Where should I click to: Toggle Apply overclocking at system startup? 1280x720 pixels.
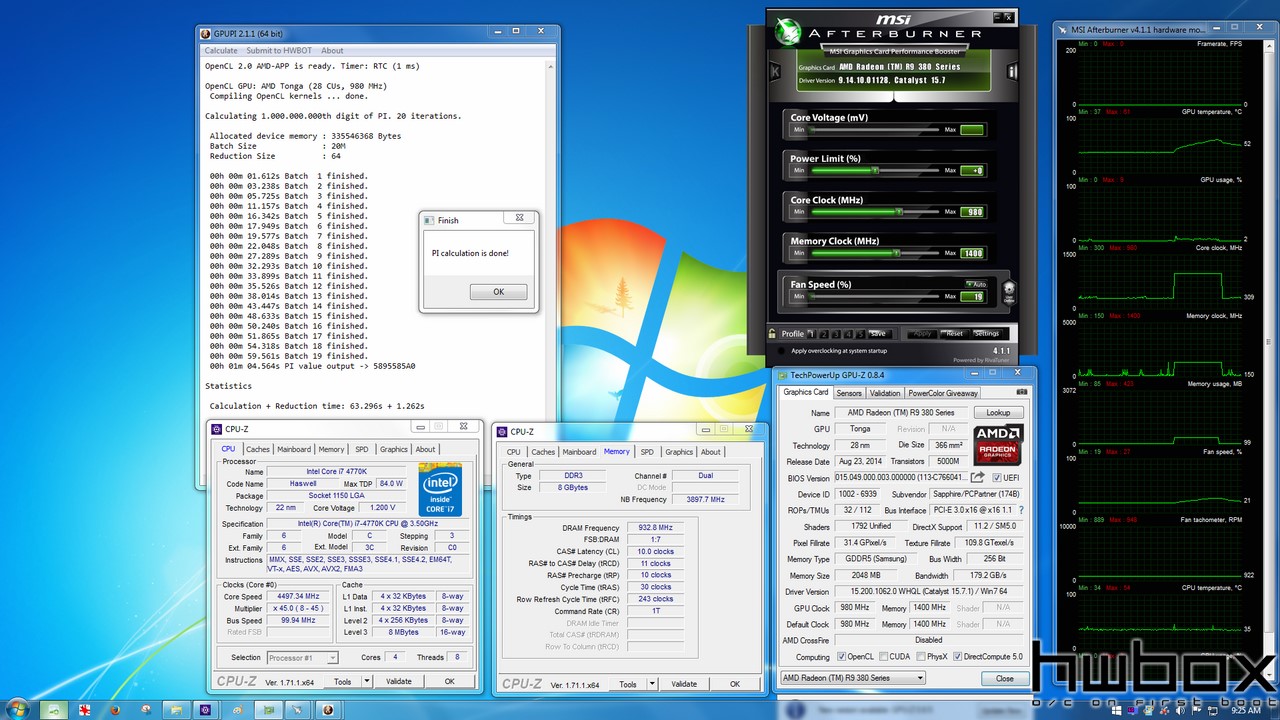(781, 351)
